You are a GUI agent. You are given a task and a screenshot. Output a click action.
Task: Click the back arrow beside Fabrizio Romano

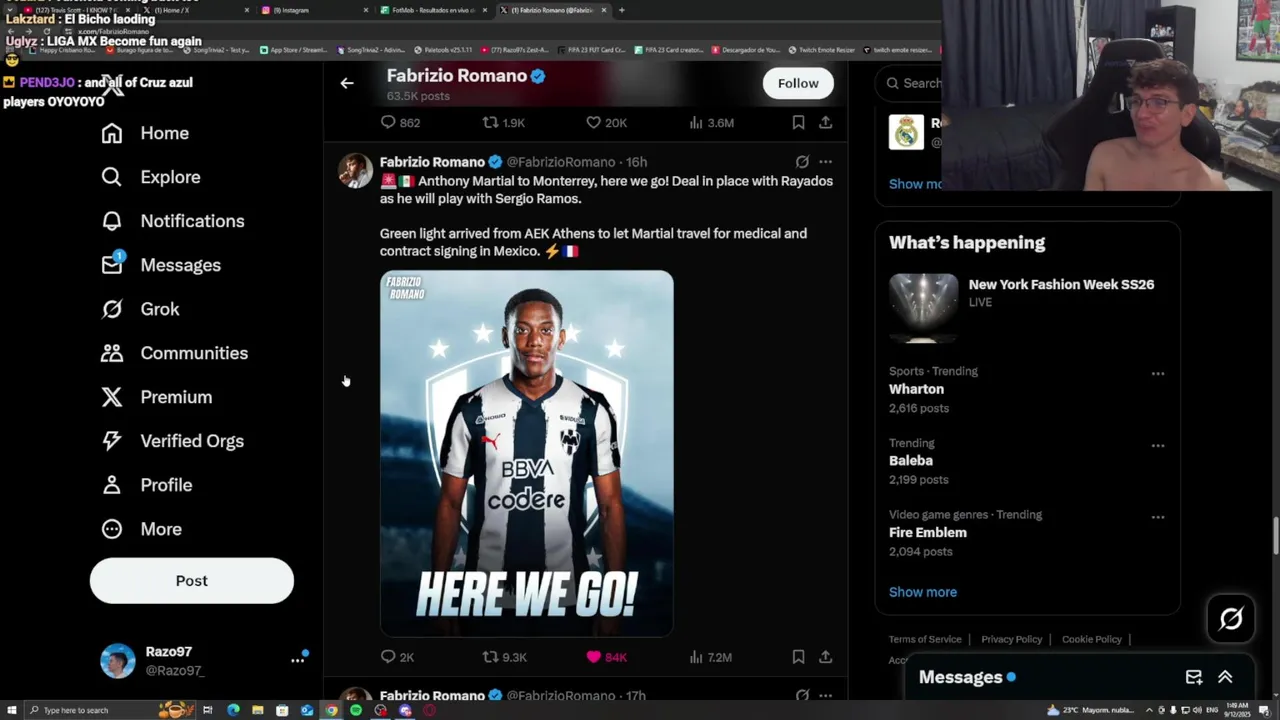pyautogui.click(x=347, y=83)
